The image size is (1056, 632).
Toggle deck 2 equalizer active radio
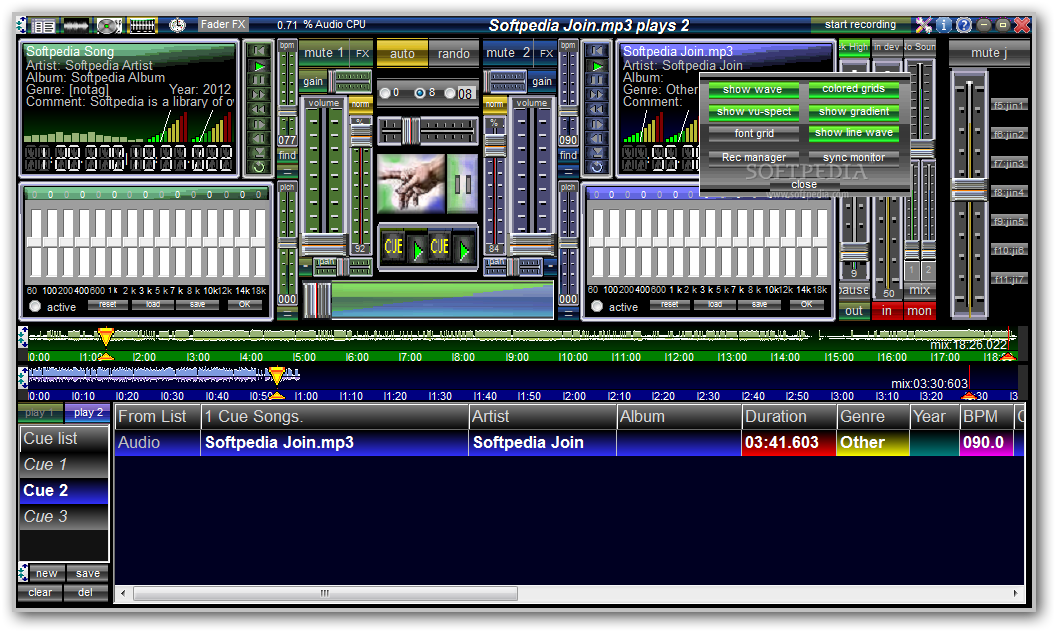(x=597, y=307)
